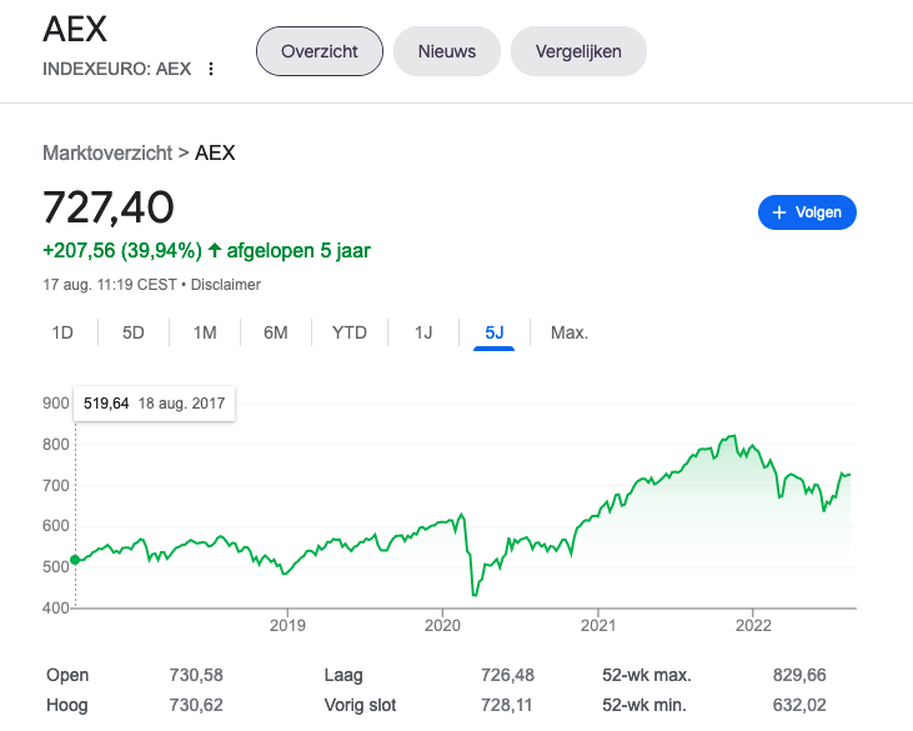
Task: Select the Vergelijken tab
Action: tap(578, 51)
